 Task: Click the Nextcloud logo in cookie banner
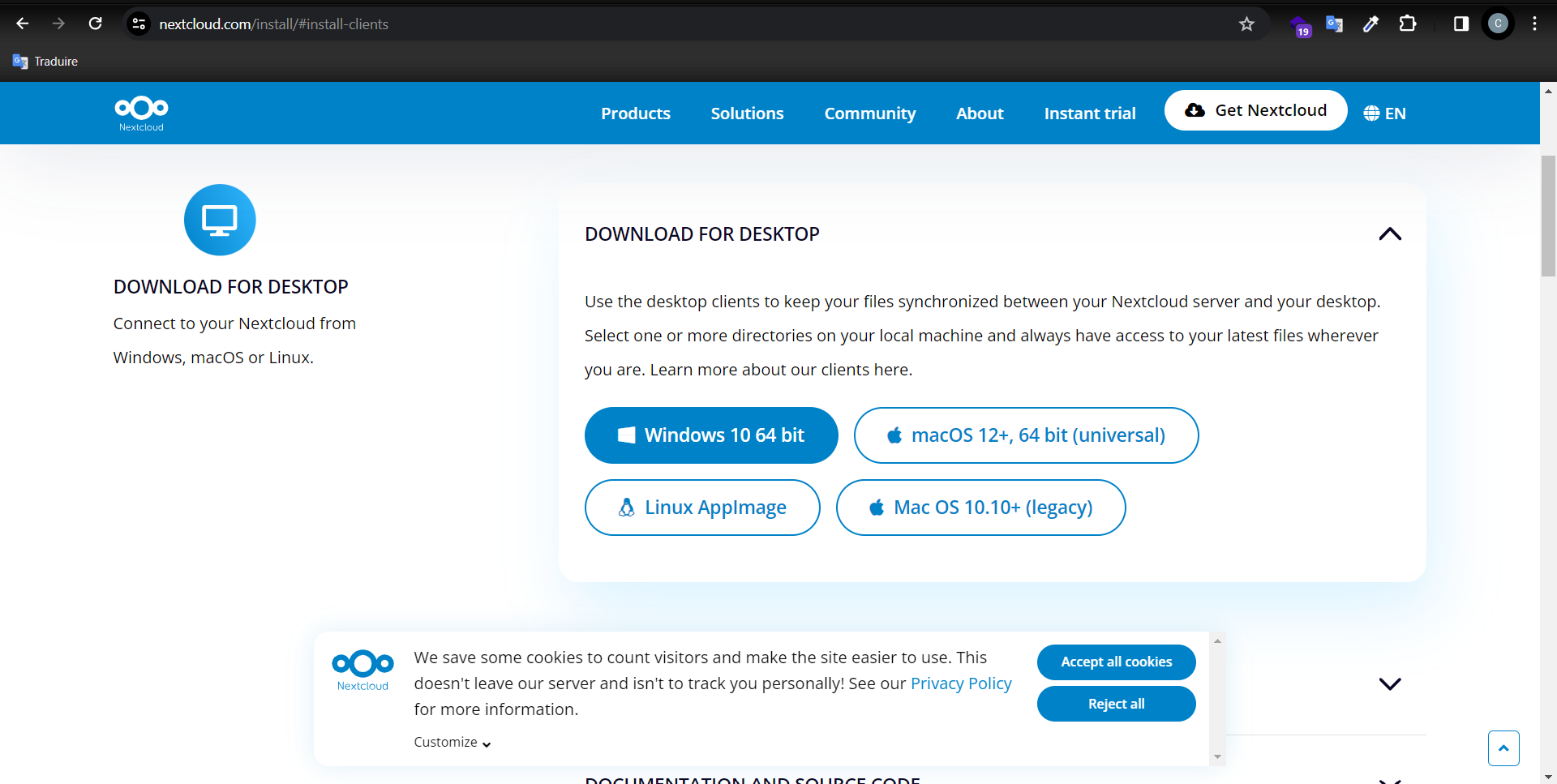pos(362,670)
